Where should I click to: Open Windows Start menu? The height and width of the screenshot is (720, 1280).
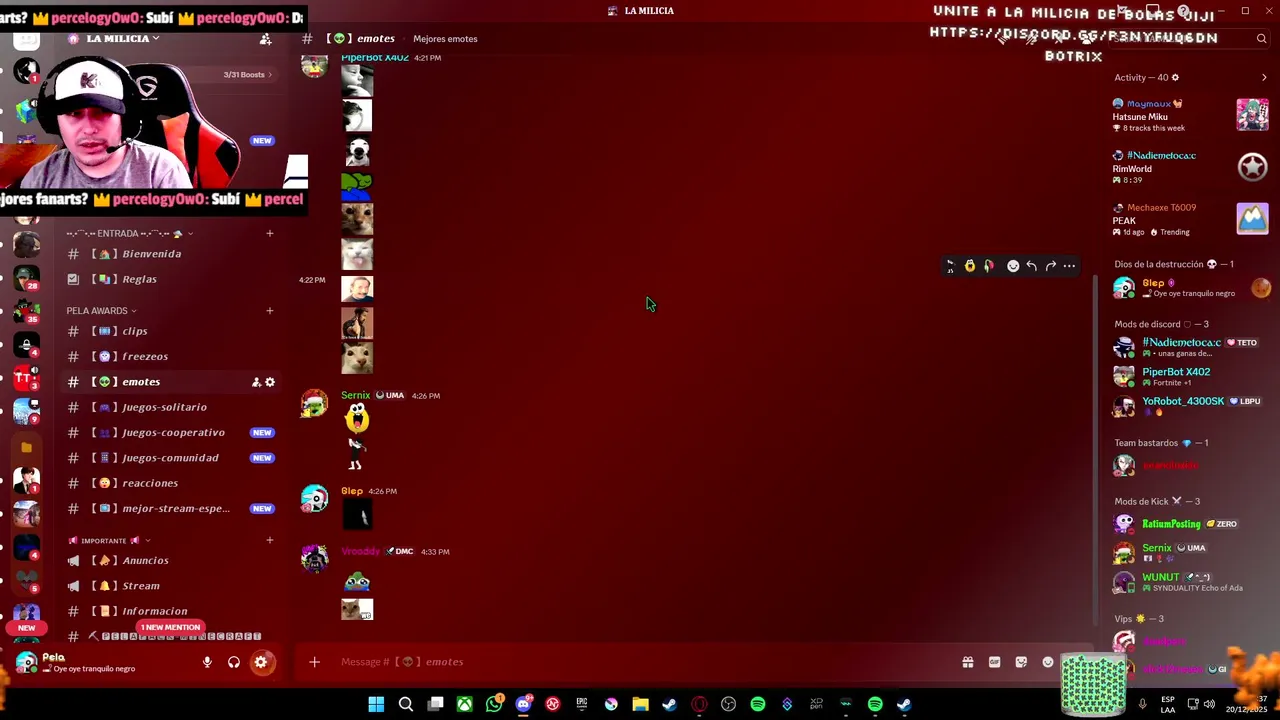(x=376, y=705)
